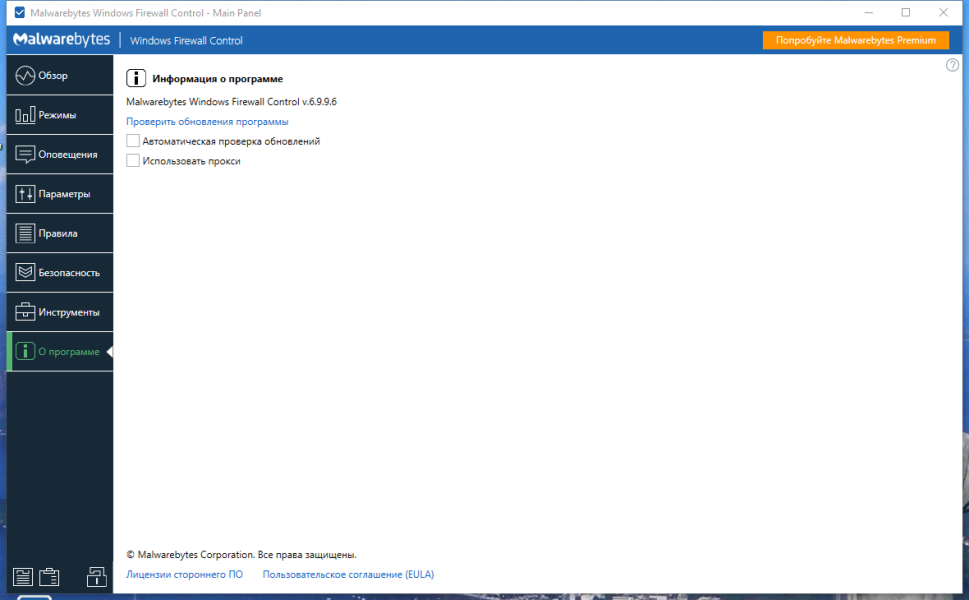
Task: Open Пользовательское соглашение (EULA) link
Action: tap(349, 574)
